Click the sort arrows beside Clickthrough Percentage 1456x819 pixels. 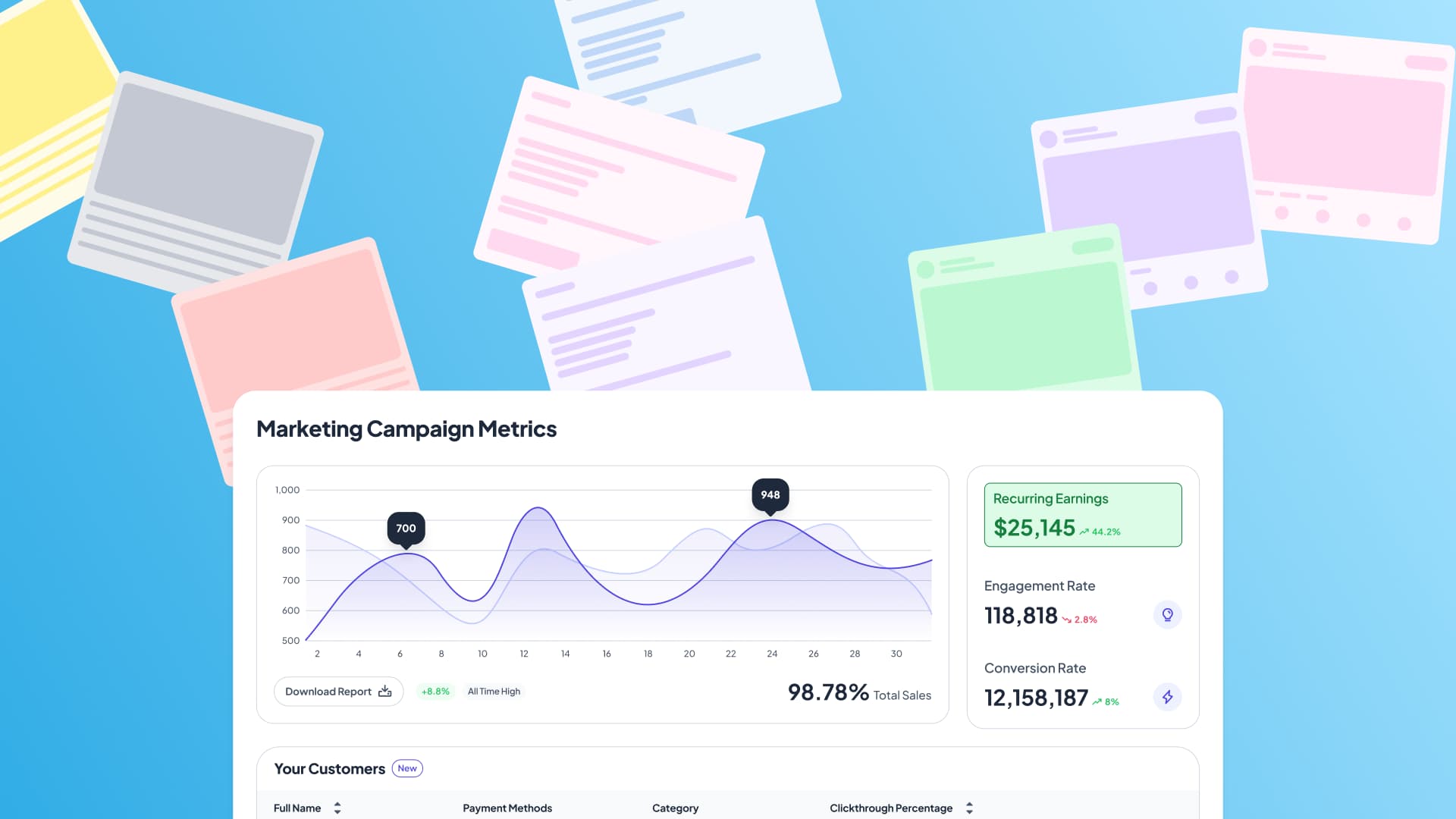(968, 808)
